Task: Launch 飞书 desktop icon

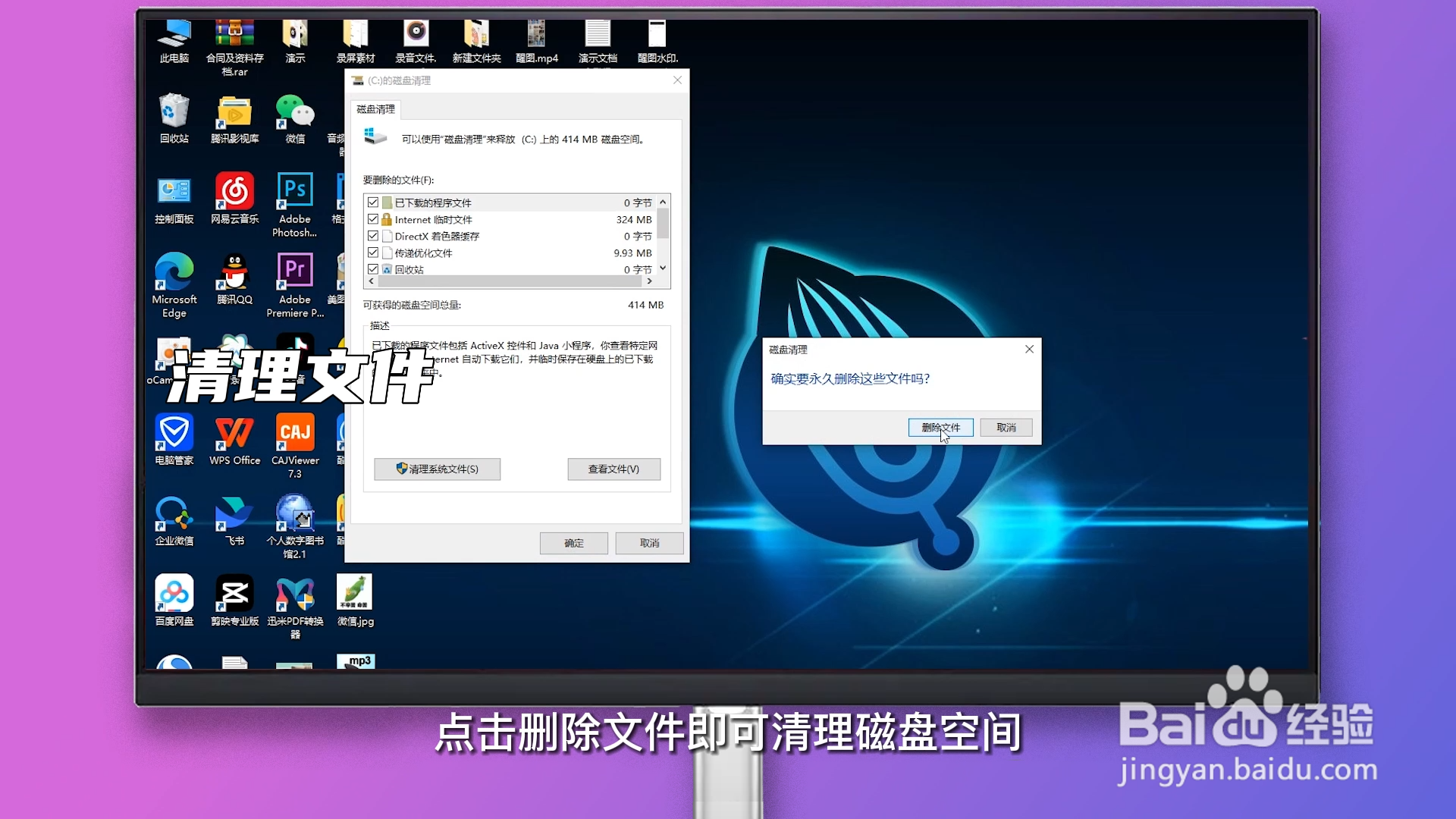Action: coord(235,520)
